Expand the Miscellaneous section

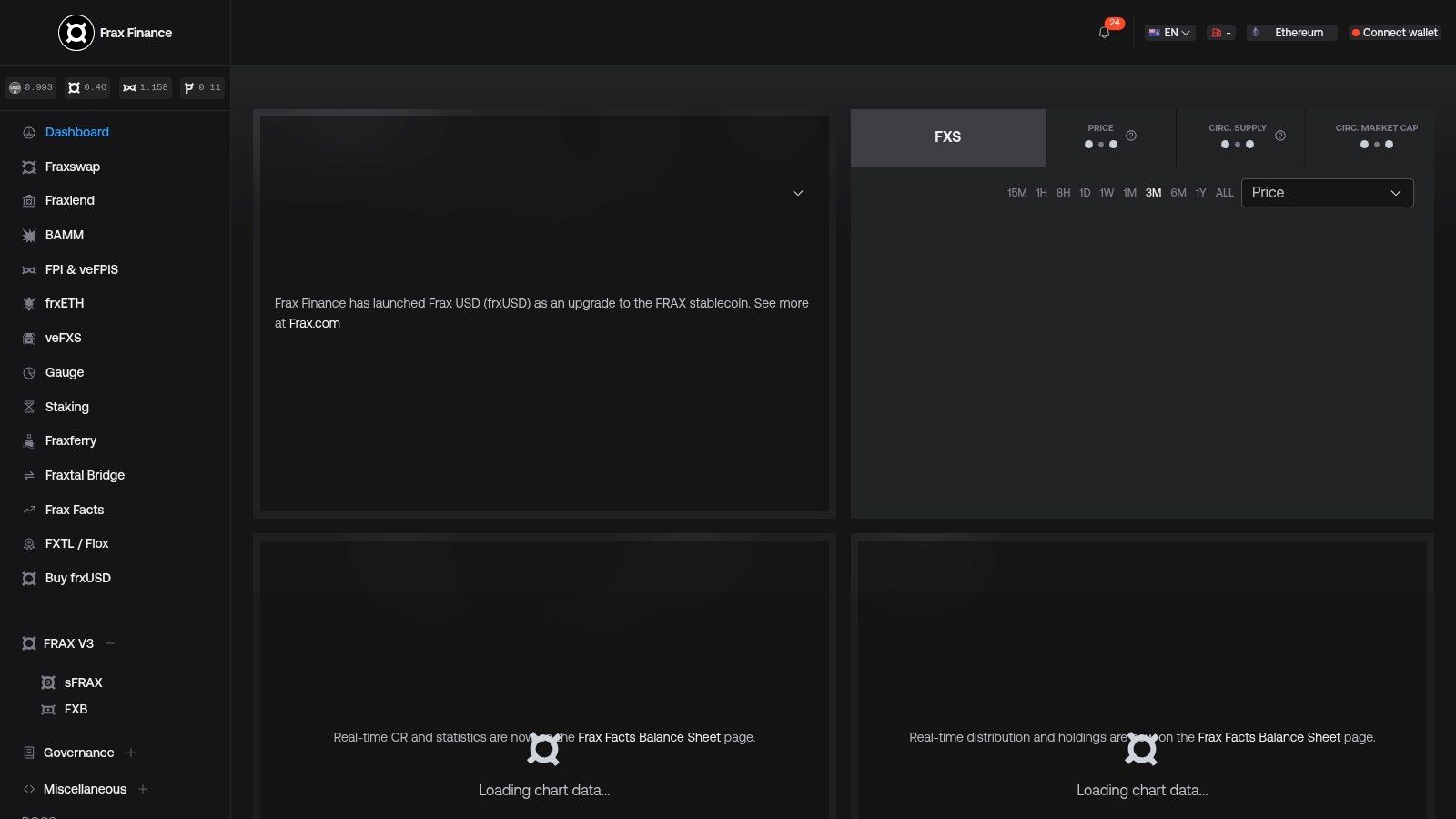[x=143, y=789]
